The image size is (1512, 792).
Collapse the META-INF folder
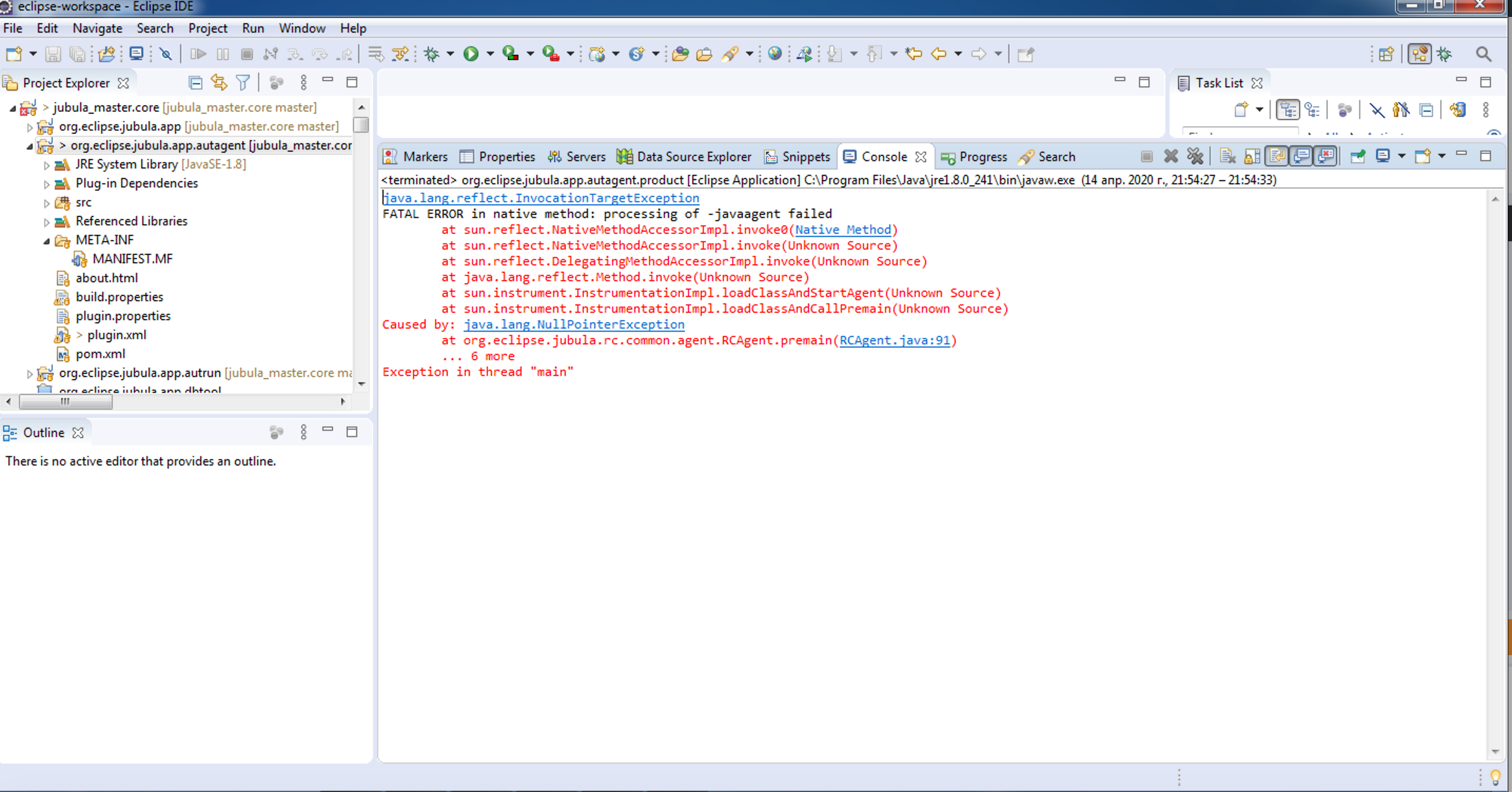46,241
